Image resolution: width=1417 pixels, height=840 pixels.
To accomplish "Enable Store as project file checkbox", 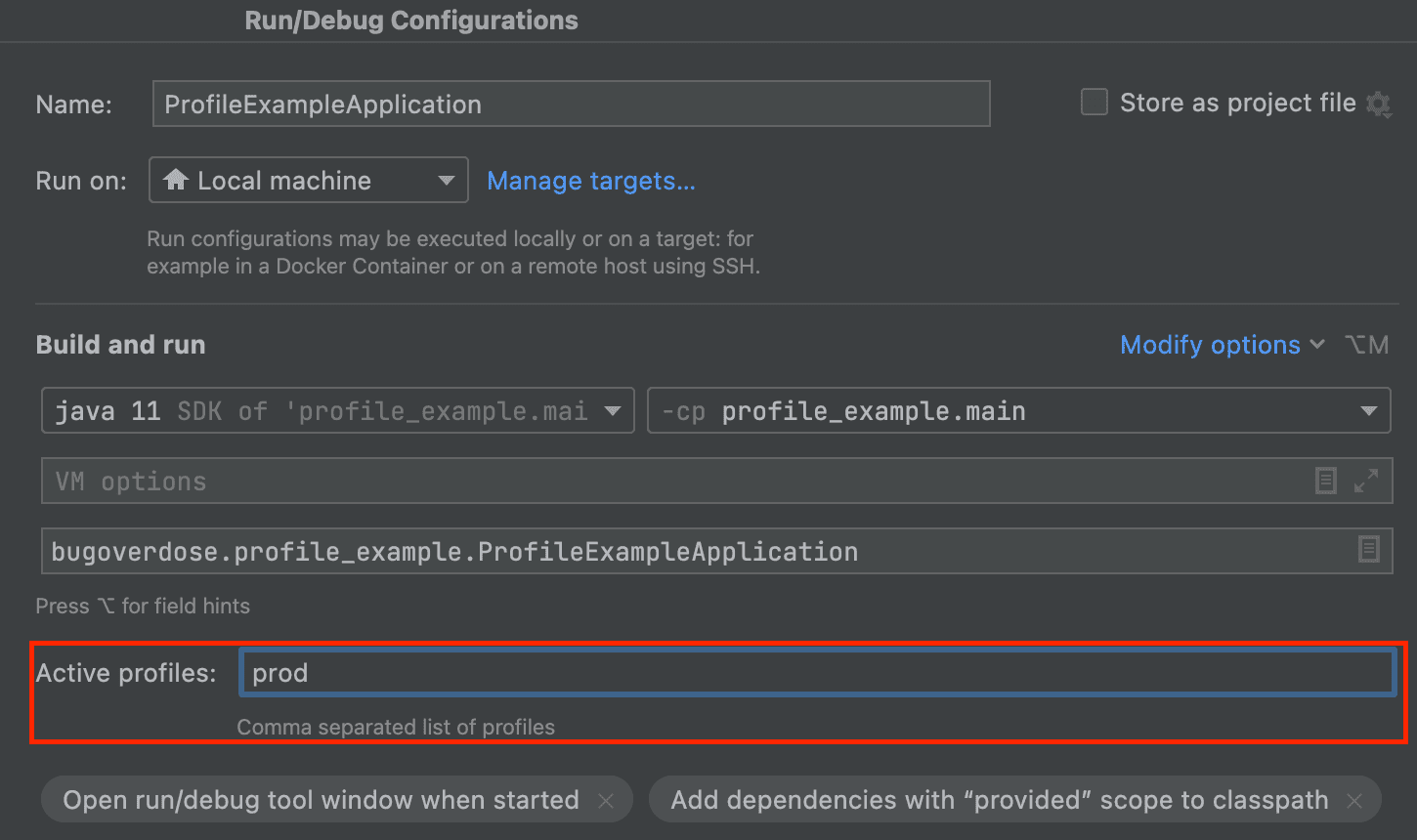I will (1094, 103).
